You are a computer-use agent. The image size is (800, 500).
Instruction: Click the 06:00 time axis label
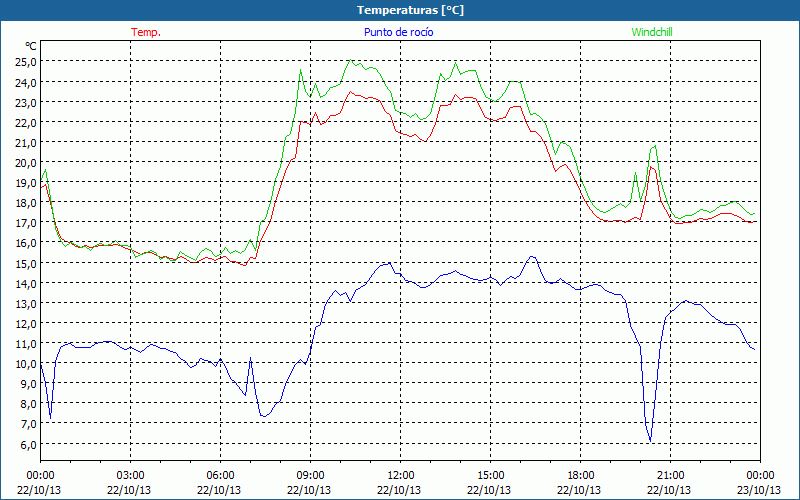pos(220,476)
